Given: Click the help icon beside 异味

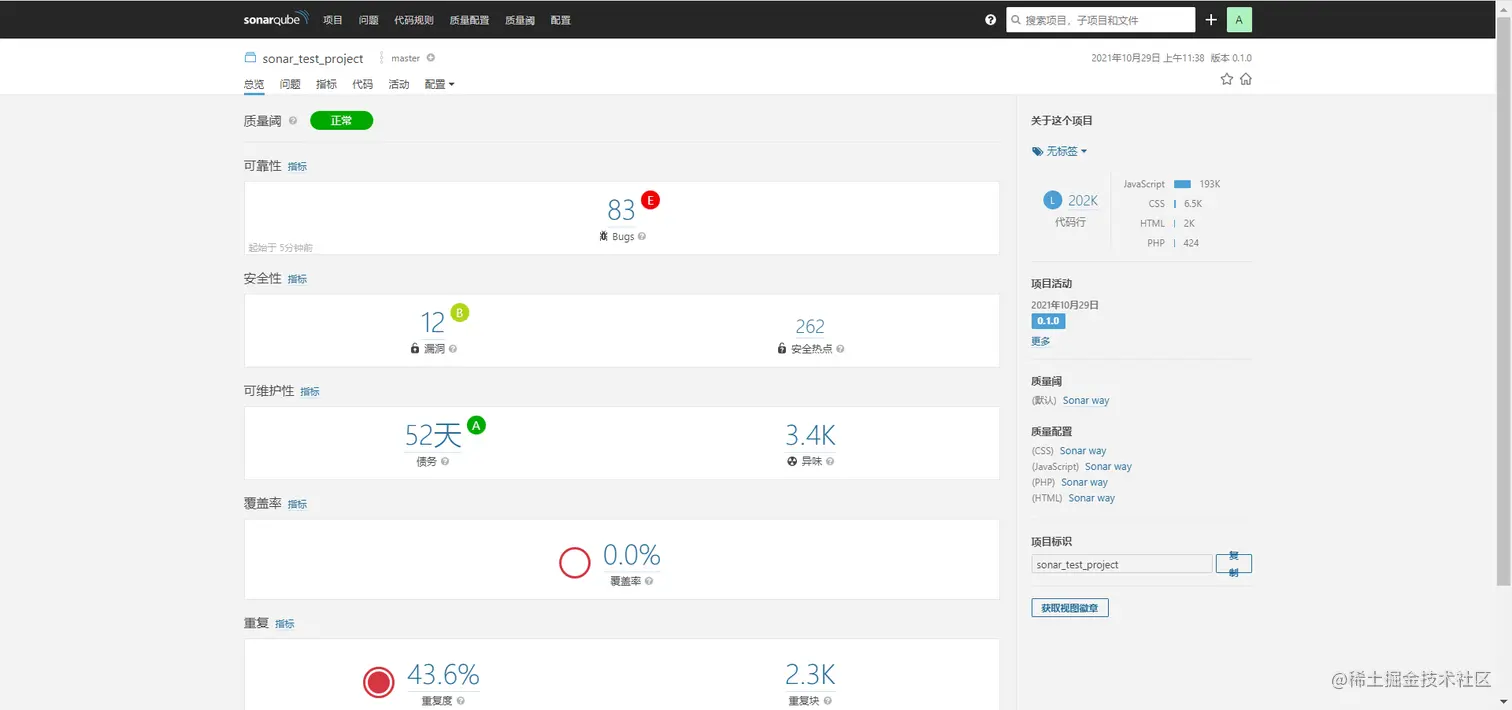Looking at the screenshot, I should click(830, 462).
